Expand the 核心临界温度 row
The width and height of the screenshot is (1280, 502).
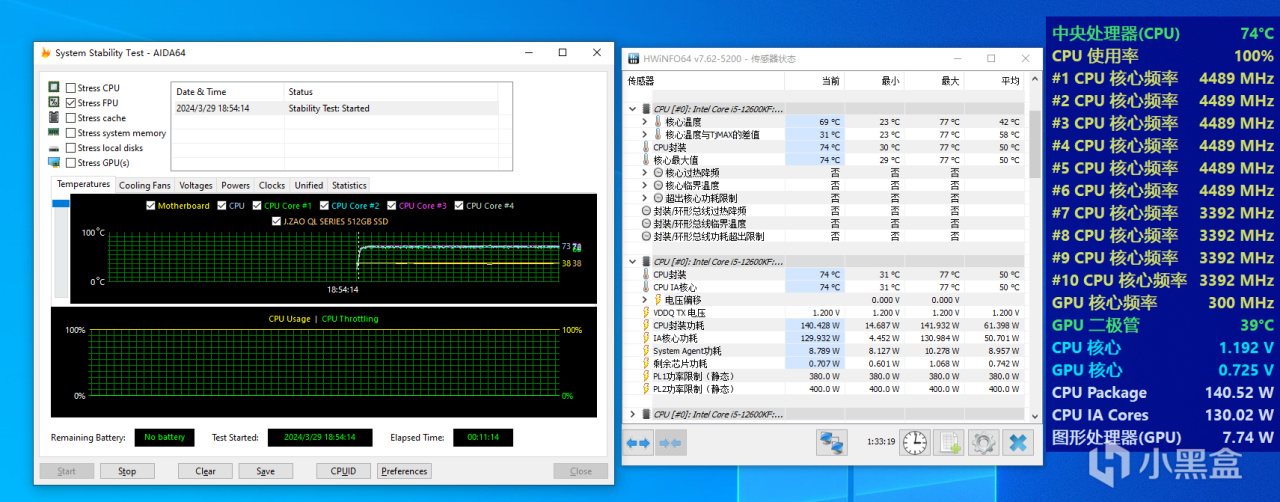645,185
